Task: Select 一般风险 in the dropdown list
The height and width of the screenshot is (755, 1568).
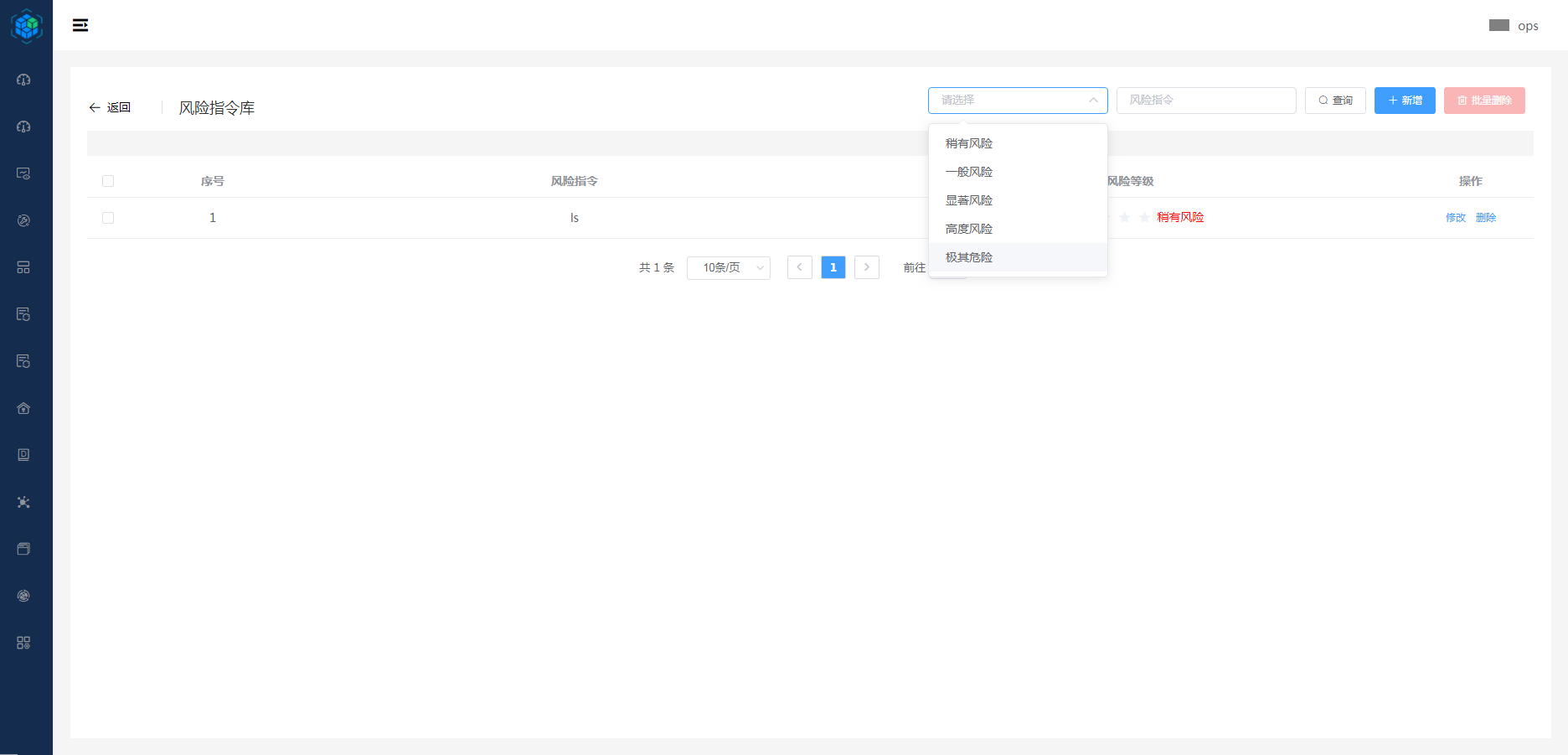Action: (x=969, y=172)
